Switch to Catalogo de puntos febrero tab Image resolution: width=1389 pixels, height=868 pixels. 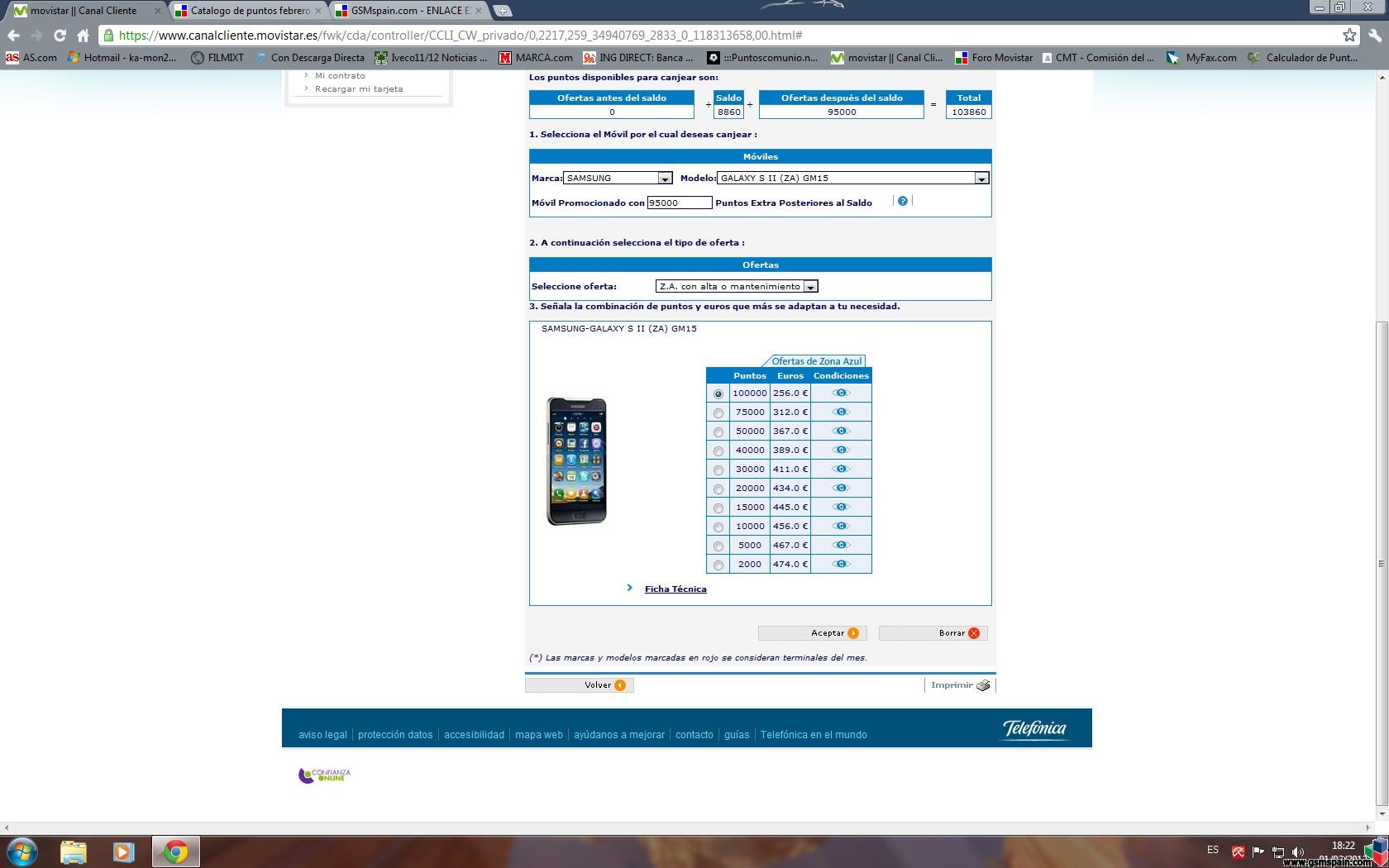[x=249, y=11]
